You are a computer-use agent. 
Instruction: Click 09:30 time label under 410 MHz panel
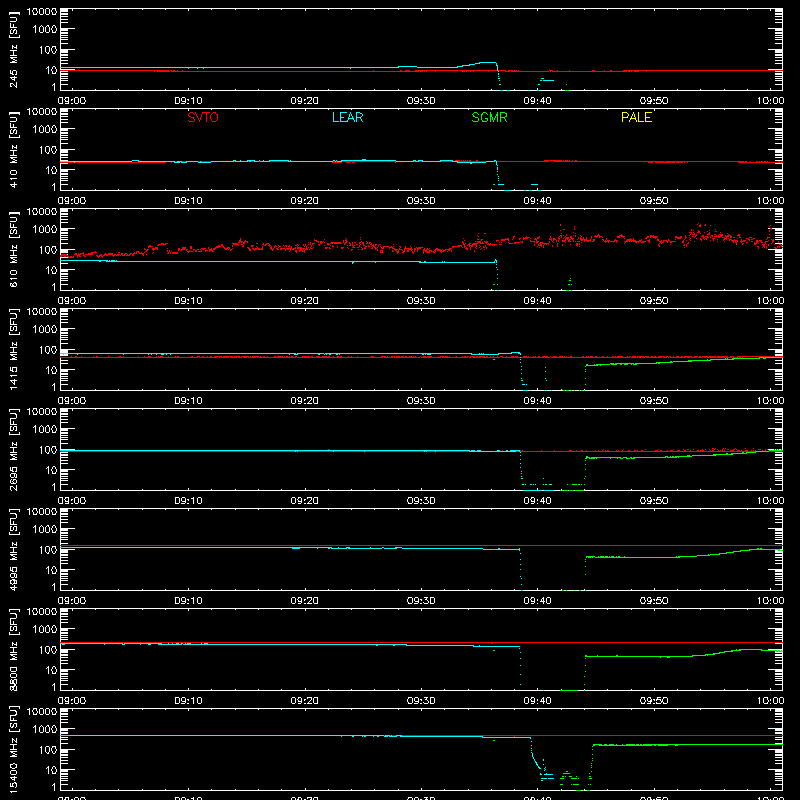(421, 201)
